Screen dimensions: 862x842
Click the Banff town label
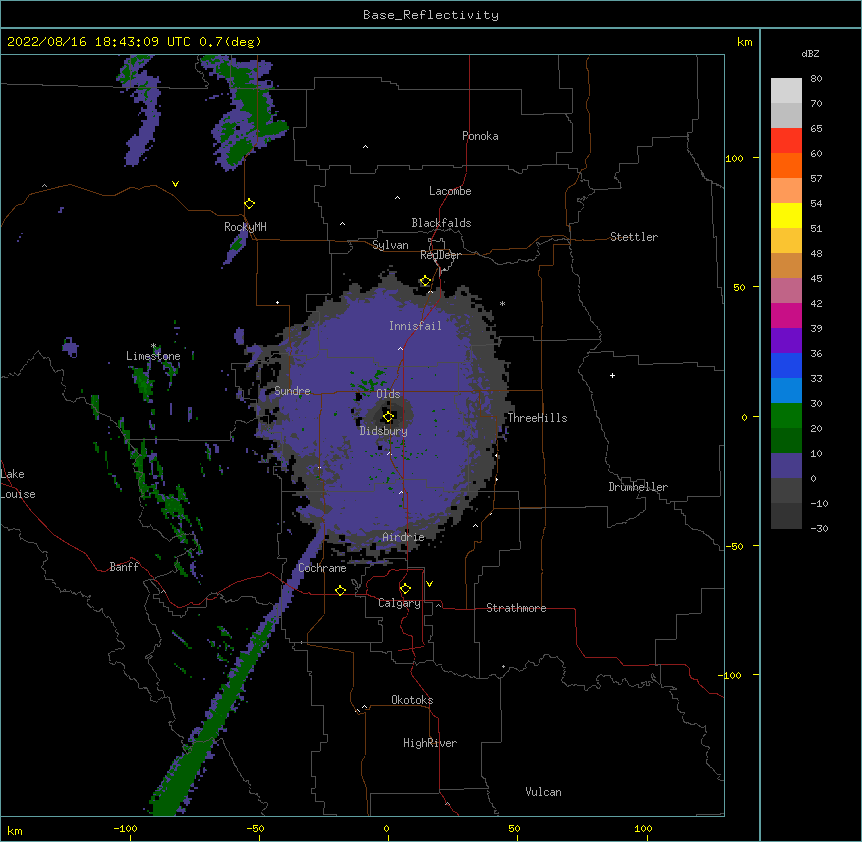point(124,567)
